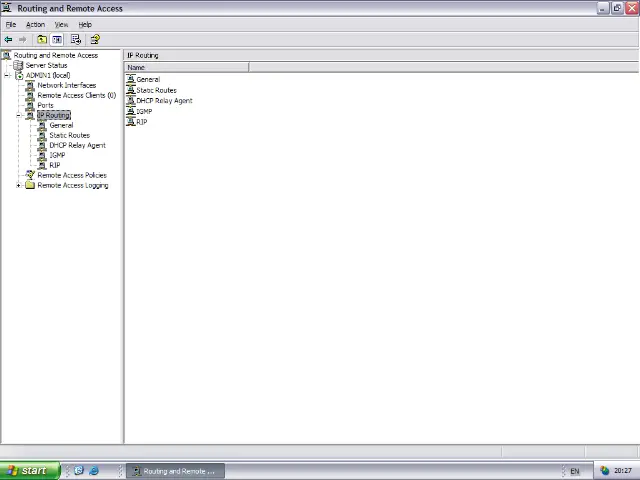
Task: Collapse the ADMIN1 (local) tree node
Action: pyautogui.click(x=7, y=76)
